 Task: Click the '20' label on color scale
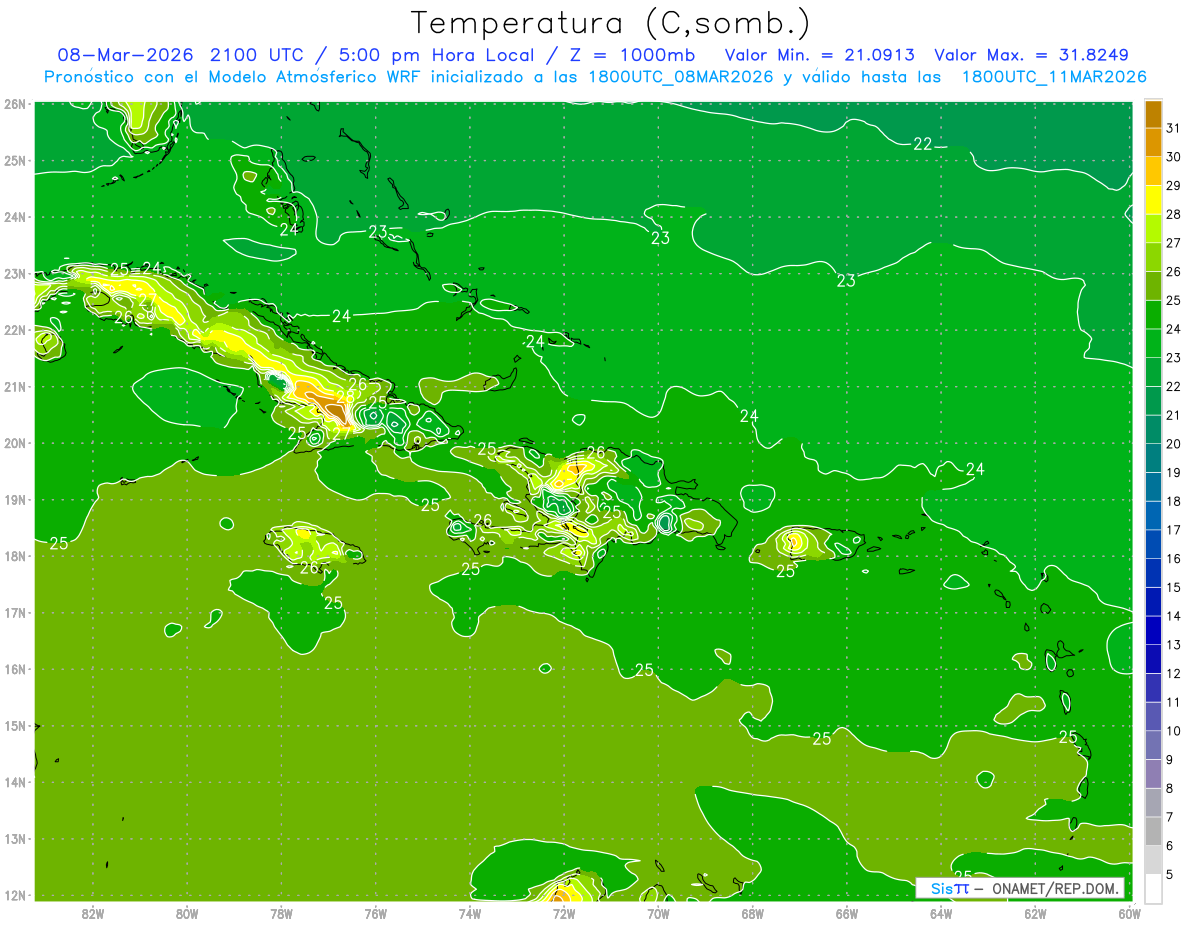pos(1173,443)
